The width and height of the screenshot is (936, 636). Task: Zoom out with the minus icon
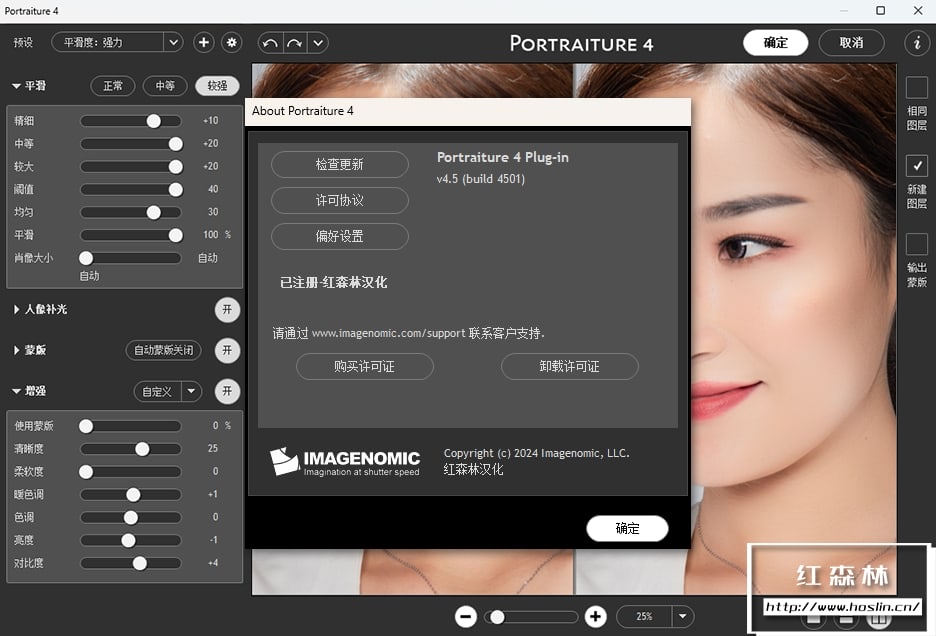click(x=466, y=616)
